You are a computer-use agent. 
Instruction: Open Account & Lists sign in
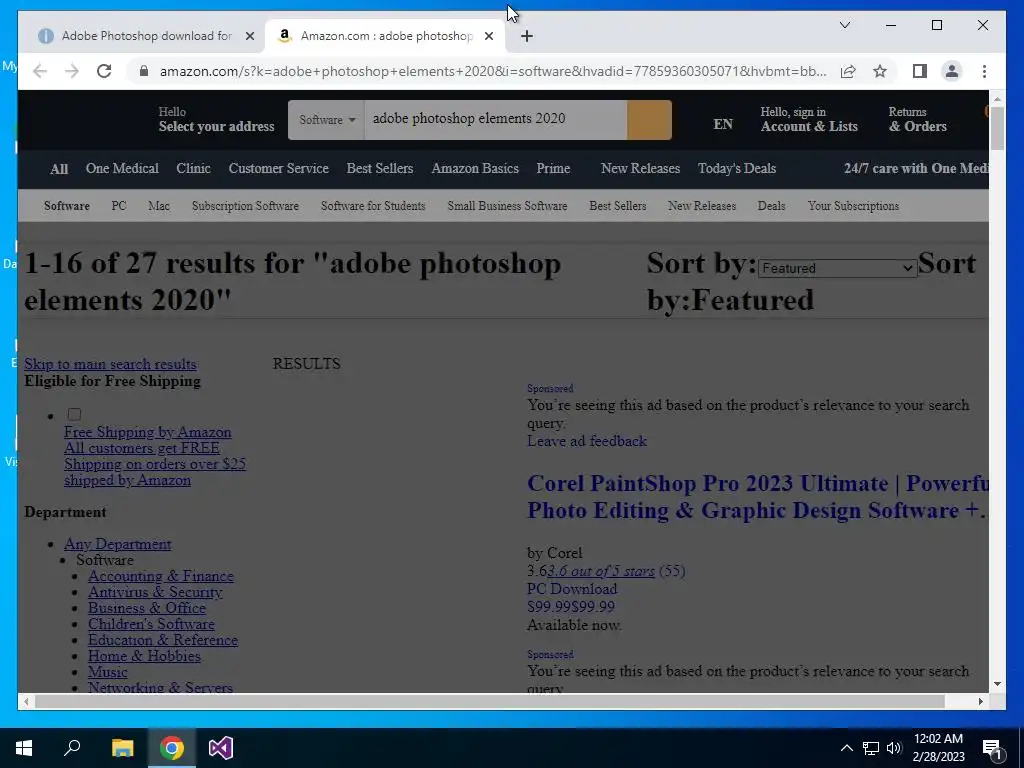(x=809, y=120)
